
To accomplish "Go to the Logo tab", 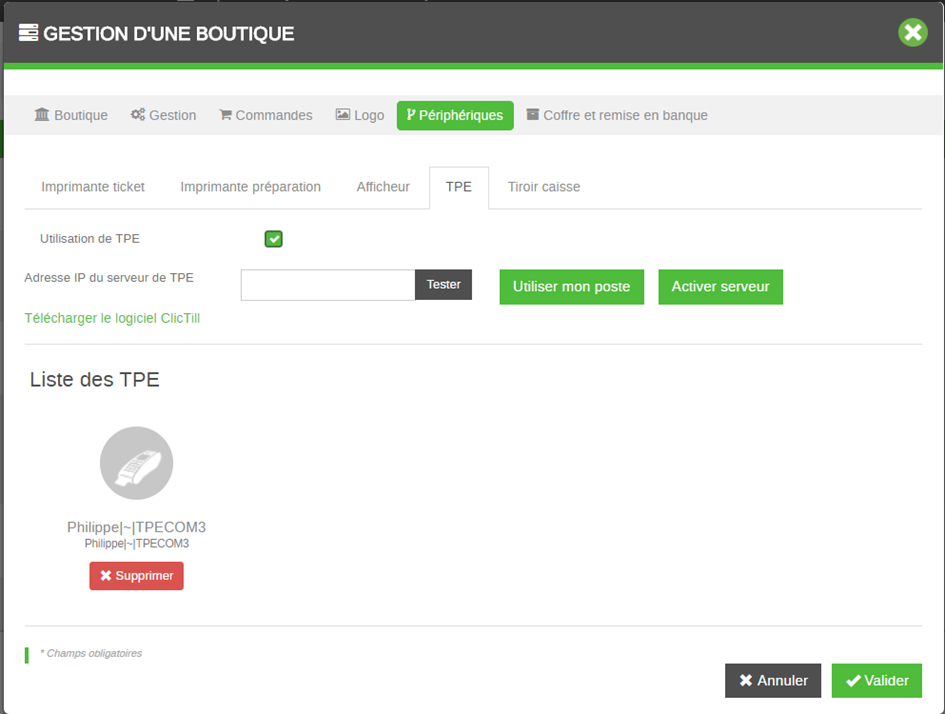I will pyautogui.click(x=360, y=115).
